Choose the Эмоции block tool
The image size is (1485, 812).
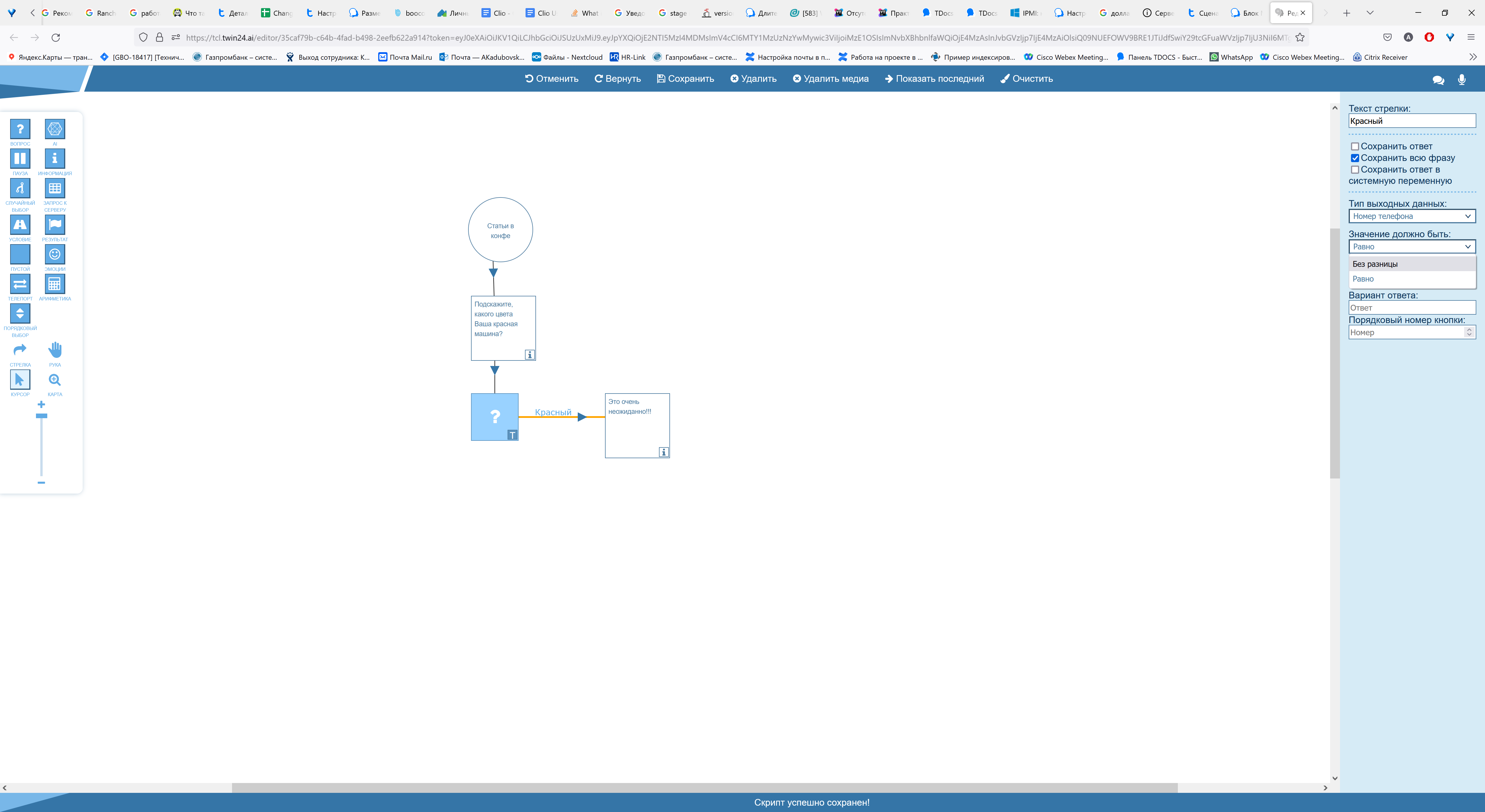[55, 254]
